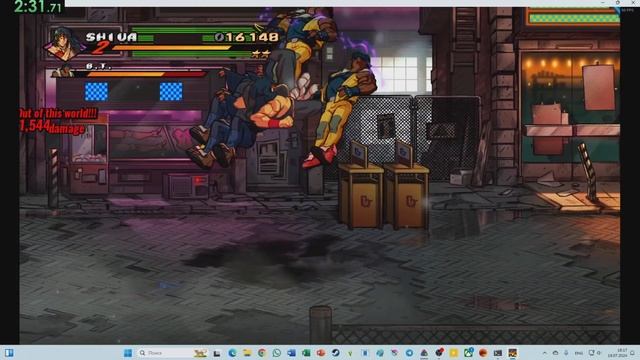Open Telegram from the taskbar
Screen dimensions: 640x360
[409, 353]
